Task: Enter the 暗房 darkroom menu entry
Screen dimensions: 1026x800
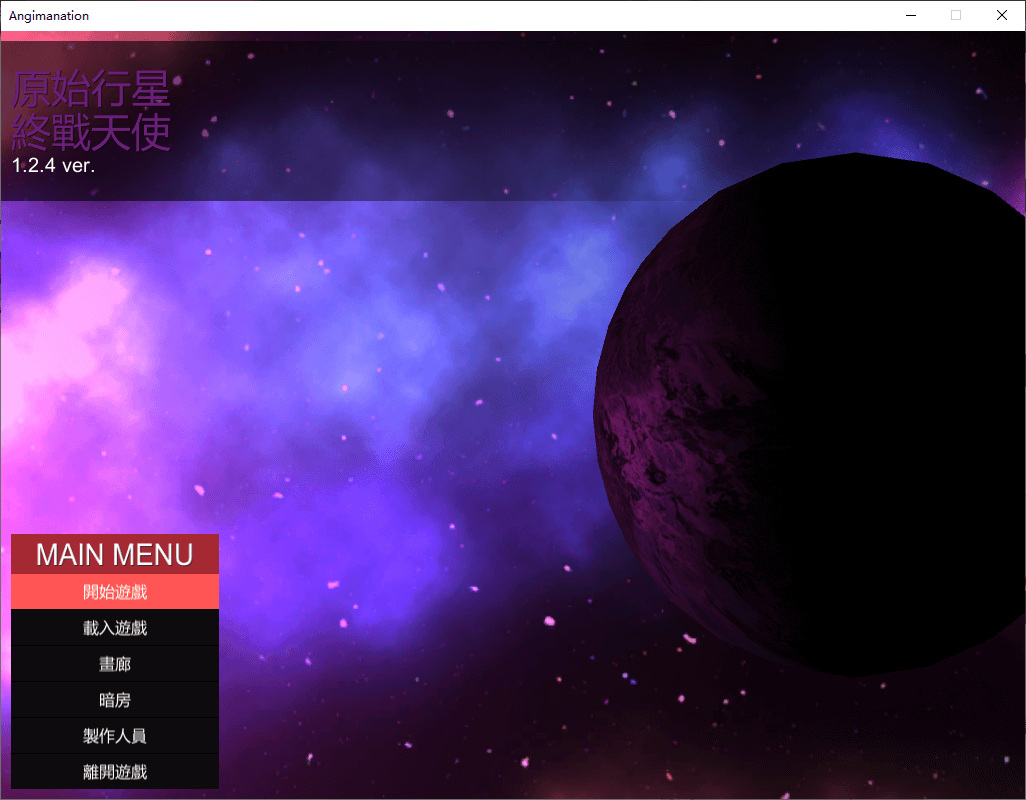Action: point(115,700)
